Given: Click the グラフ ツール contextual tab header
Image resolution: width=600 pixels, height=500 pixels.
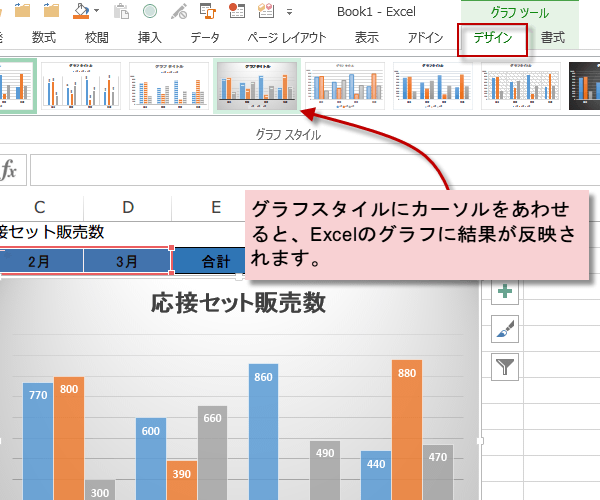Looking at the screenshot, I should pyautogui.click(x=520, y=13).
